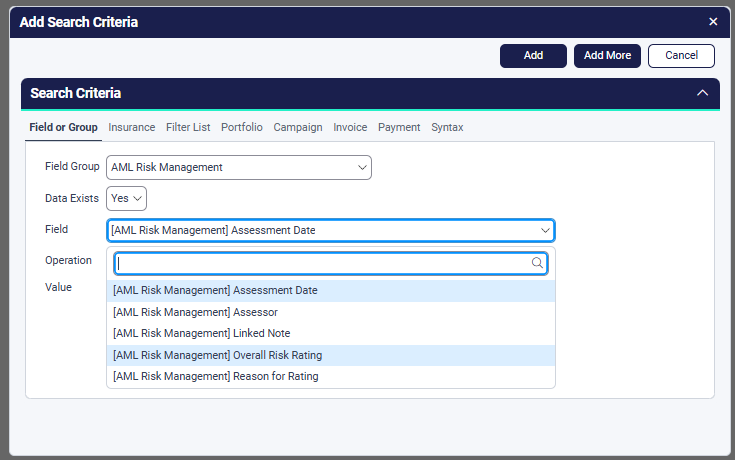Screen dimensions: 735x460
Task: Click the Field Group label
Action: pos(72,166)
